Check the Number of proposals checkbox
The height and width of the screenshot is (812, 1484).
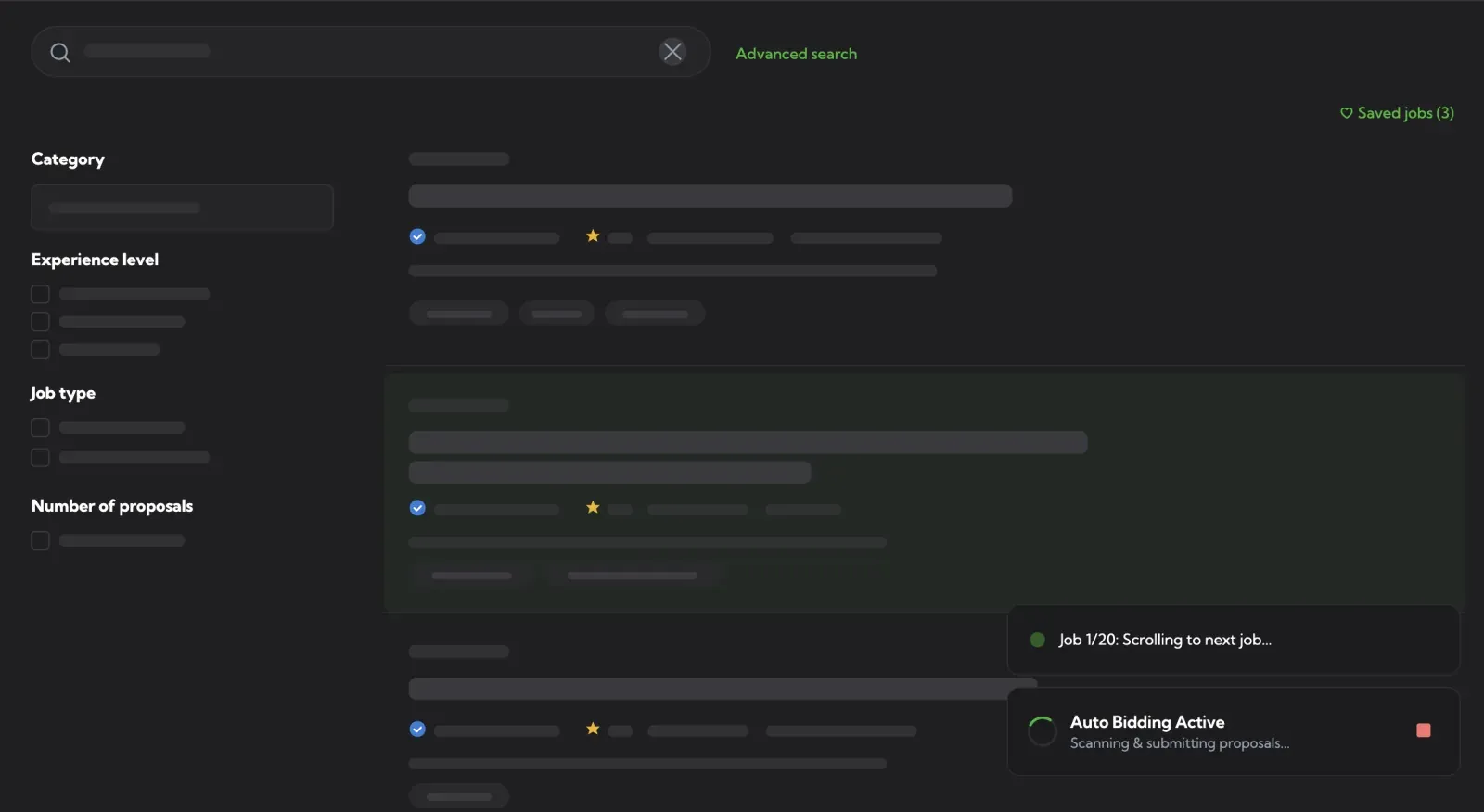click(x=40, y=540)
